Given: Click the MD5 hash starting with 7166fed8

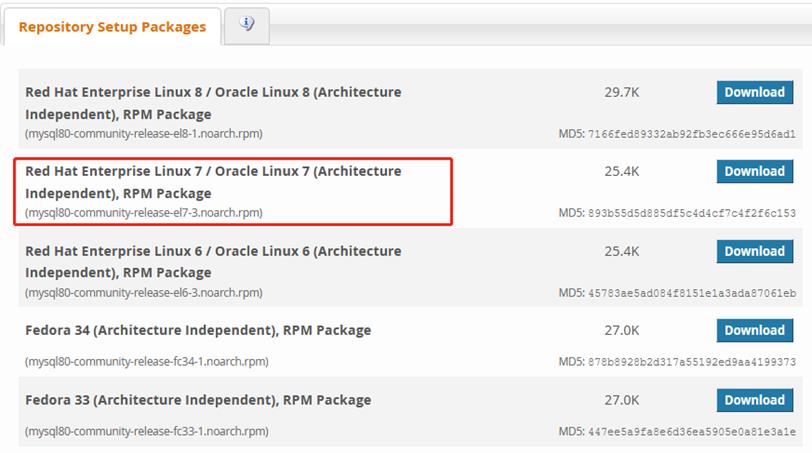Looking at the screenshot, I should [691, 134].
